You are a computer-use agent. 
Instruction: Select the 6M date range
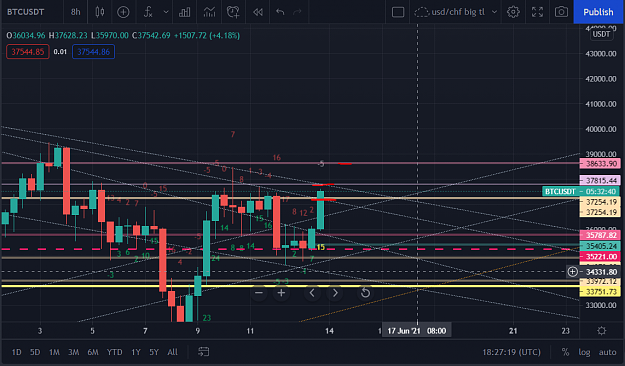pos(93,352)
